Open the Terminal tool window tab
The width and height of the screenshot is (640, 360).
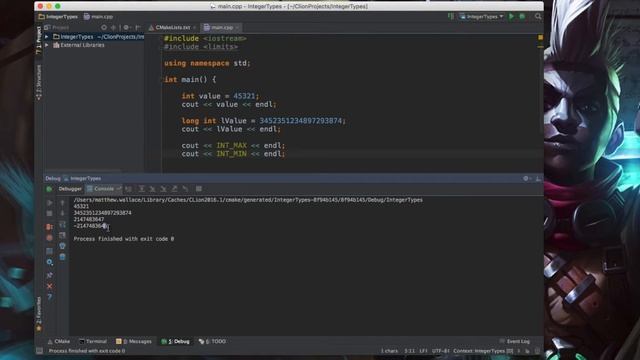(93, 341)
